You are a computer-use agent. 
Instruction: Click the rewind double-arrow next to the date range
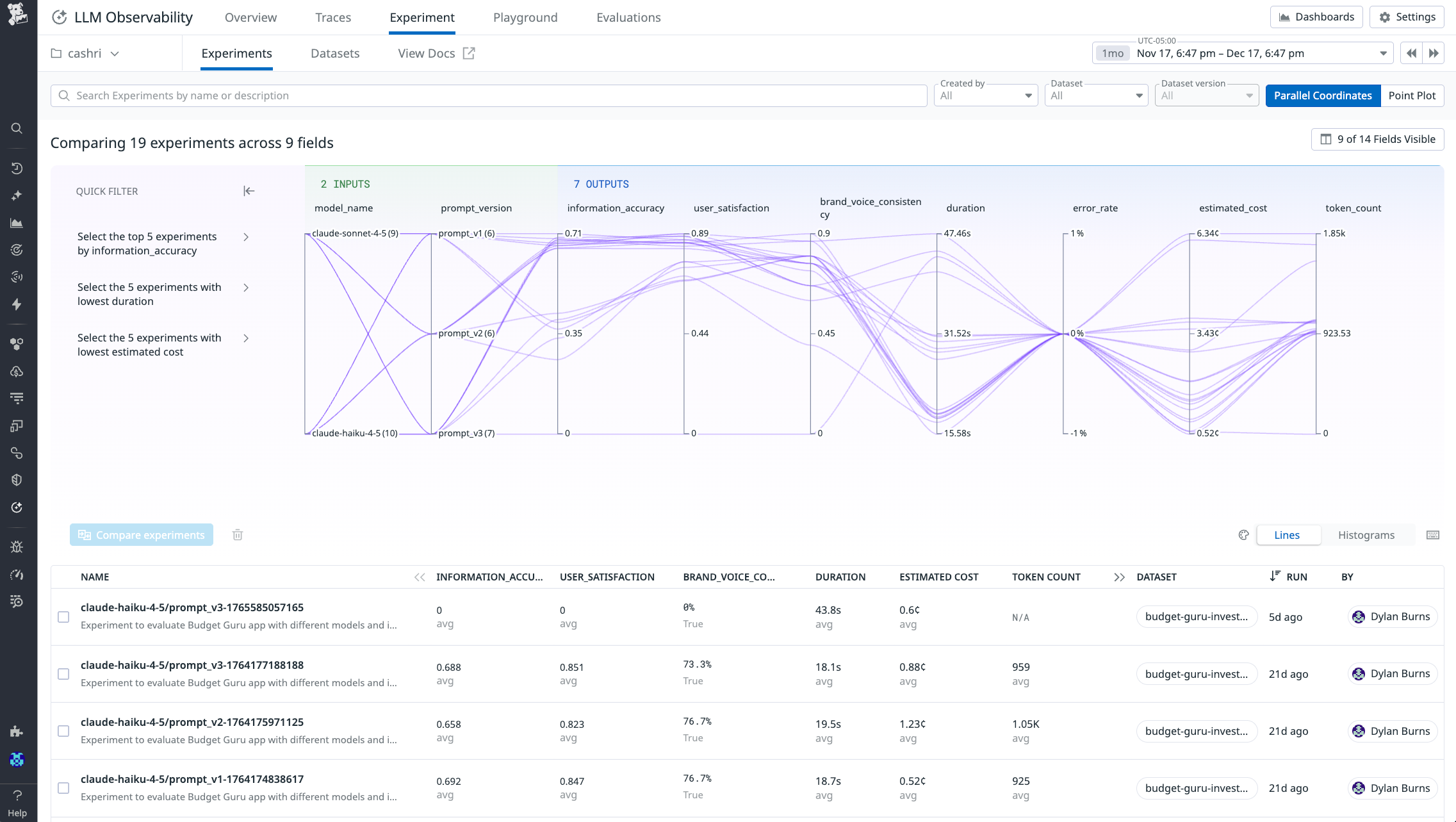[1411, 53]
